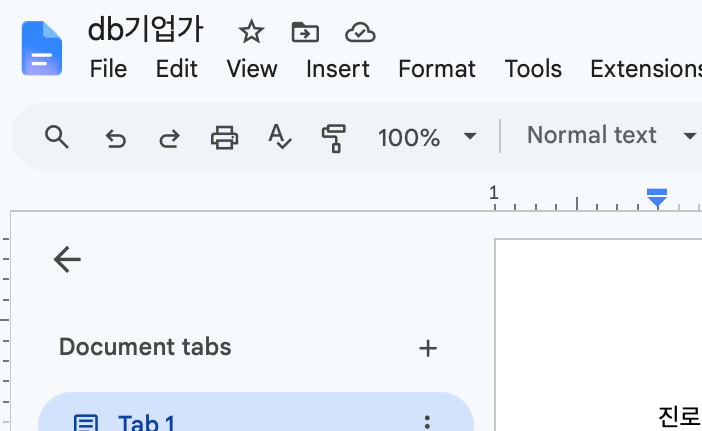702x431 pixels.
Task: Close the document tabs sidebar with back arrow
Action: (x=67, y=259)
